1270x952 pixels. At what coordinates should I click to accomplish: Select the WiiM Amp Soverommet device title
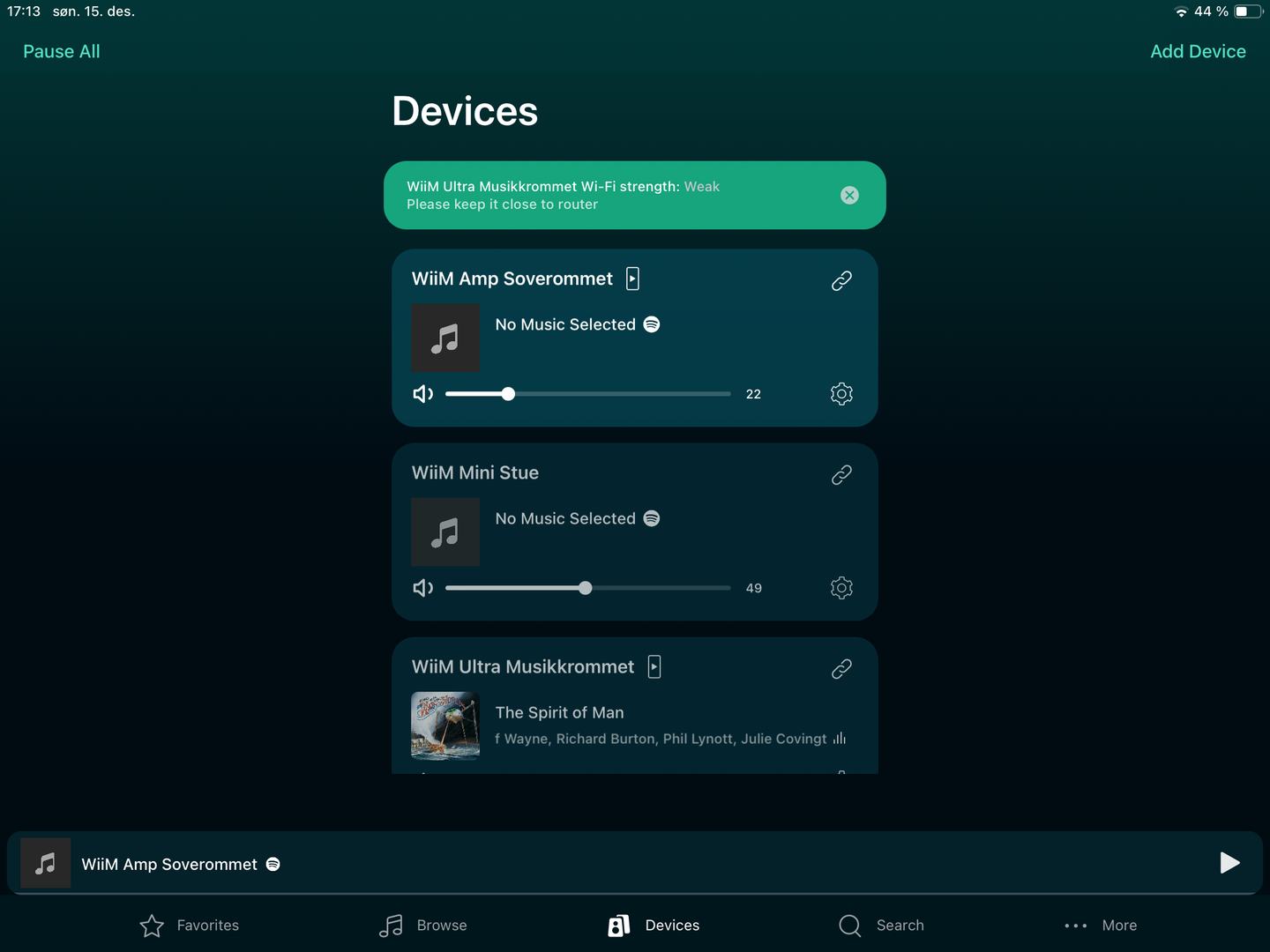512,279
